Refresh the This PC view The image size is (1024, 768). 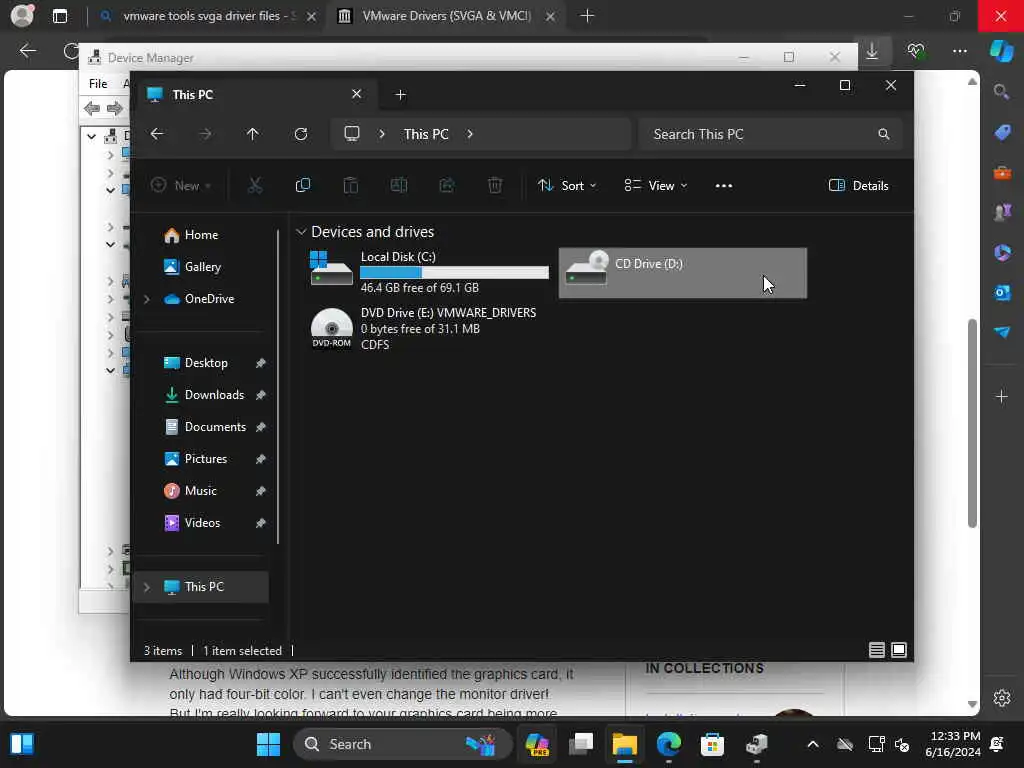click(301, 134)
